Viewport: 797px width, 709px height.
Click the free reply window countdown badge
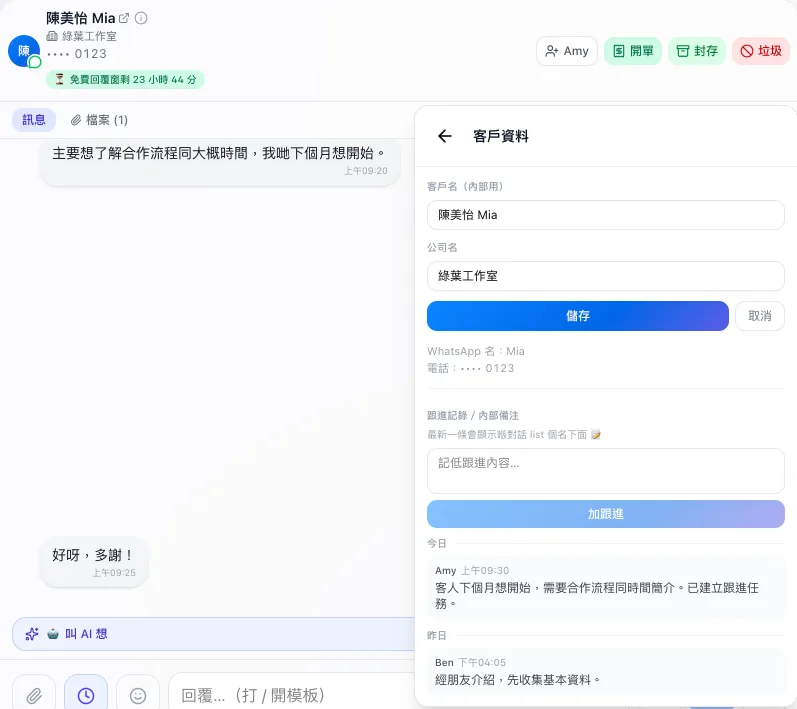(x=125, y=79)
